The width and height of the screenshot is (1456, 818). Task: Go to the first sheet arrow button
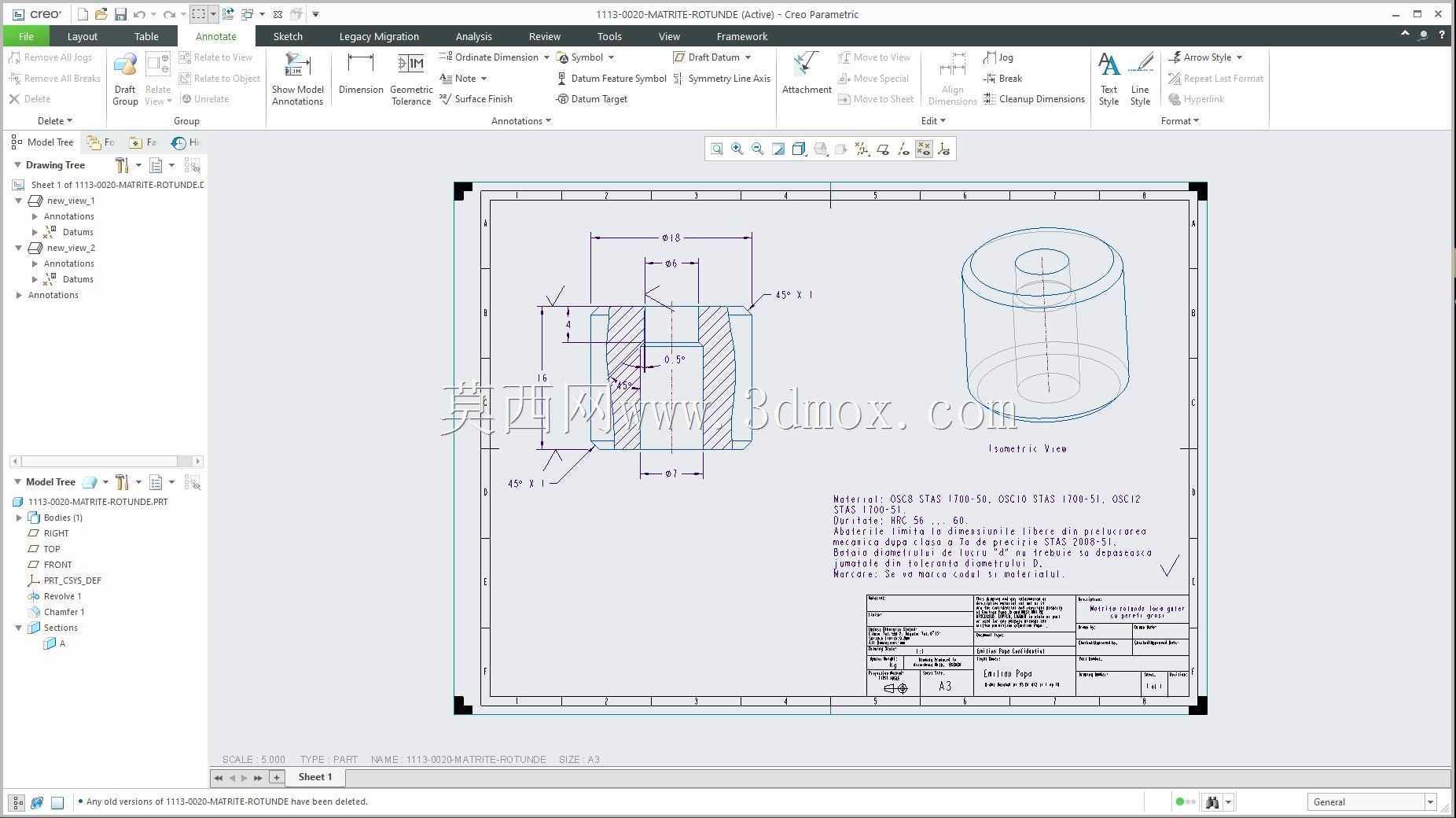click(219, 778)
